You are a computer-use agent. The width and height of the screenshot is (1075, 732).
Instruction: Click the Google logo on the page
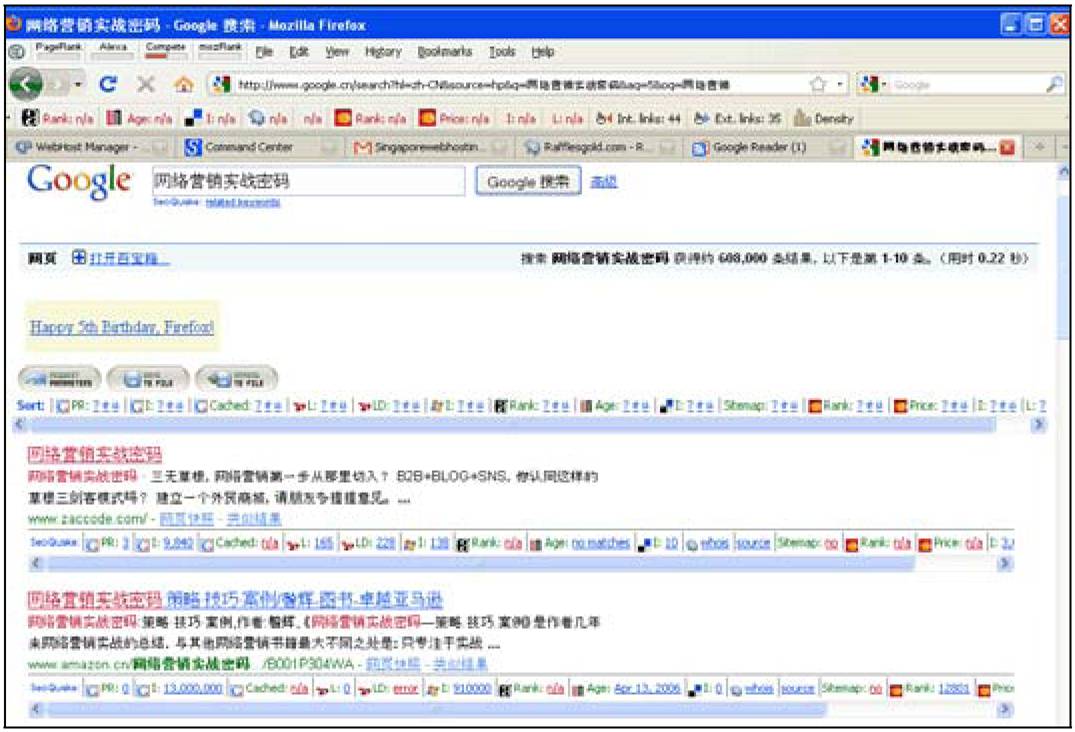tap(78, 182)
